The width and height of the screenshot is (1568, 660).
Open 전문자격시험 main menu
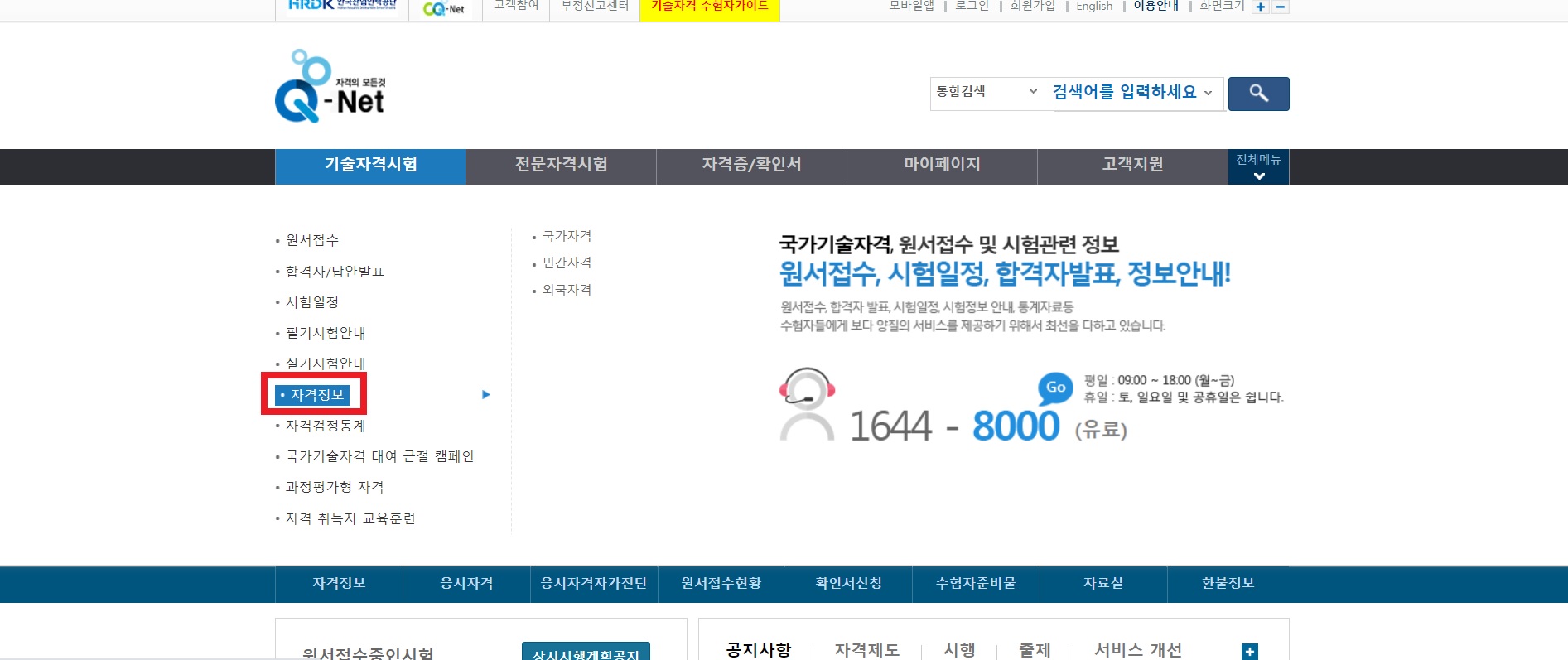coord(561,166)
